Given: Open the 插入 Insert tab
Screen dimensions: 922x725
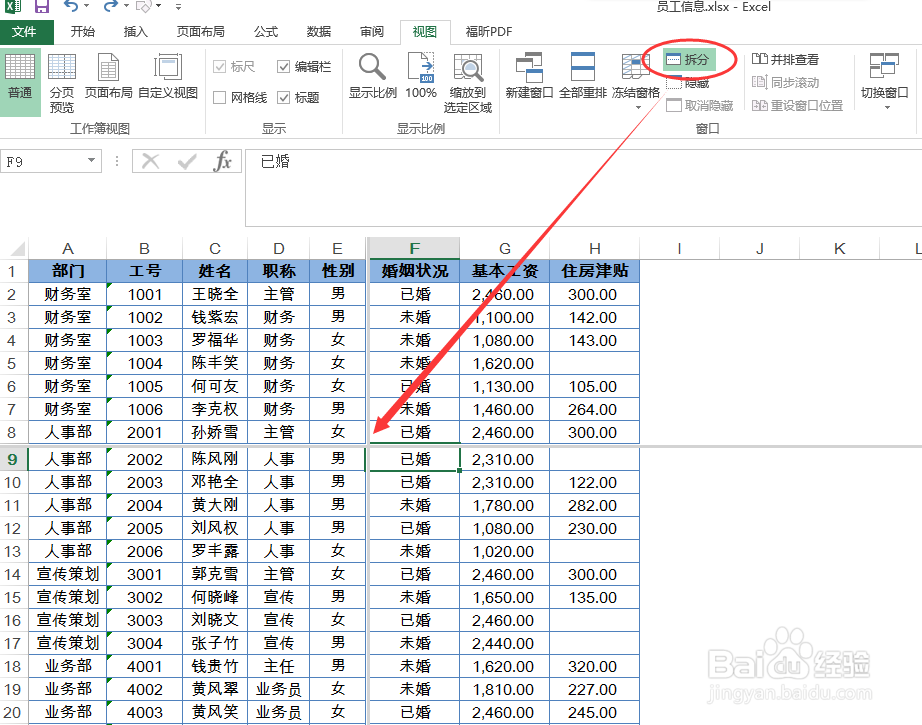Looking at the screenshot, I should tap(135, 32).
